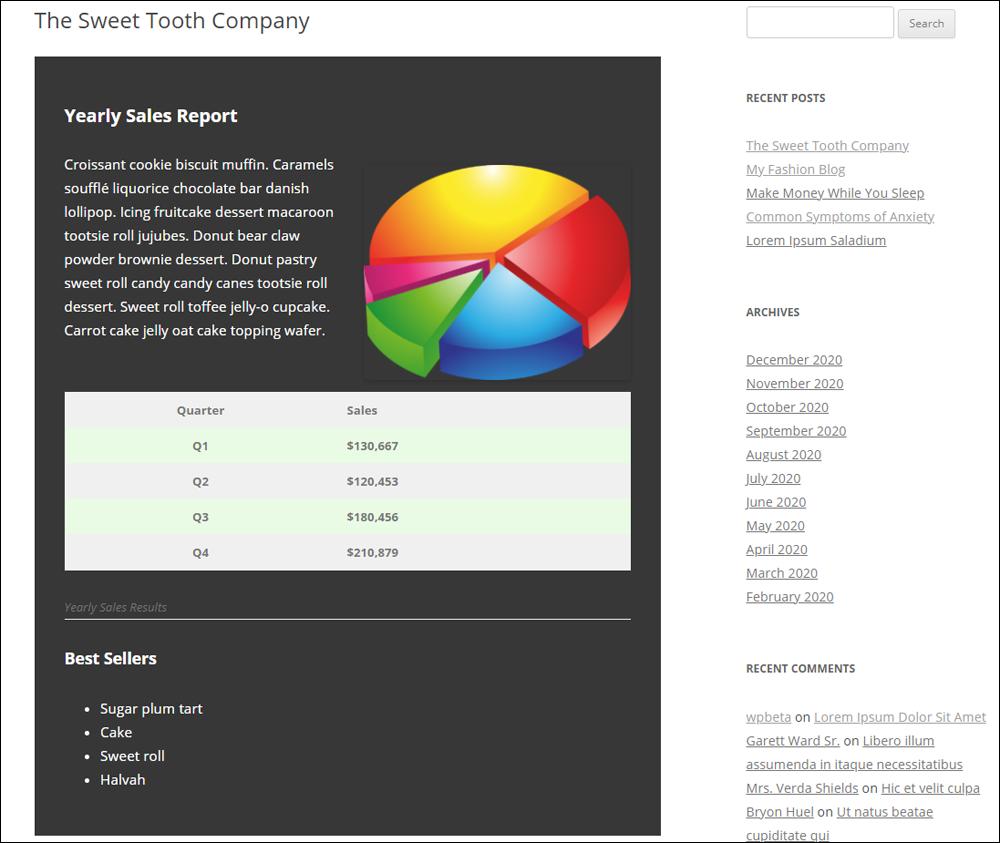Click the Archives widget heading
This screenshot has height=843, width=1000.
(x=772, y=312)
